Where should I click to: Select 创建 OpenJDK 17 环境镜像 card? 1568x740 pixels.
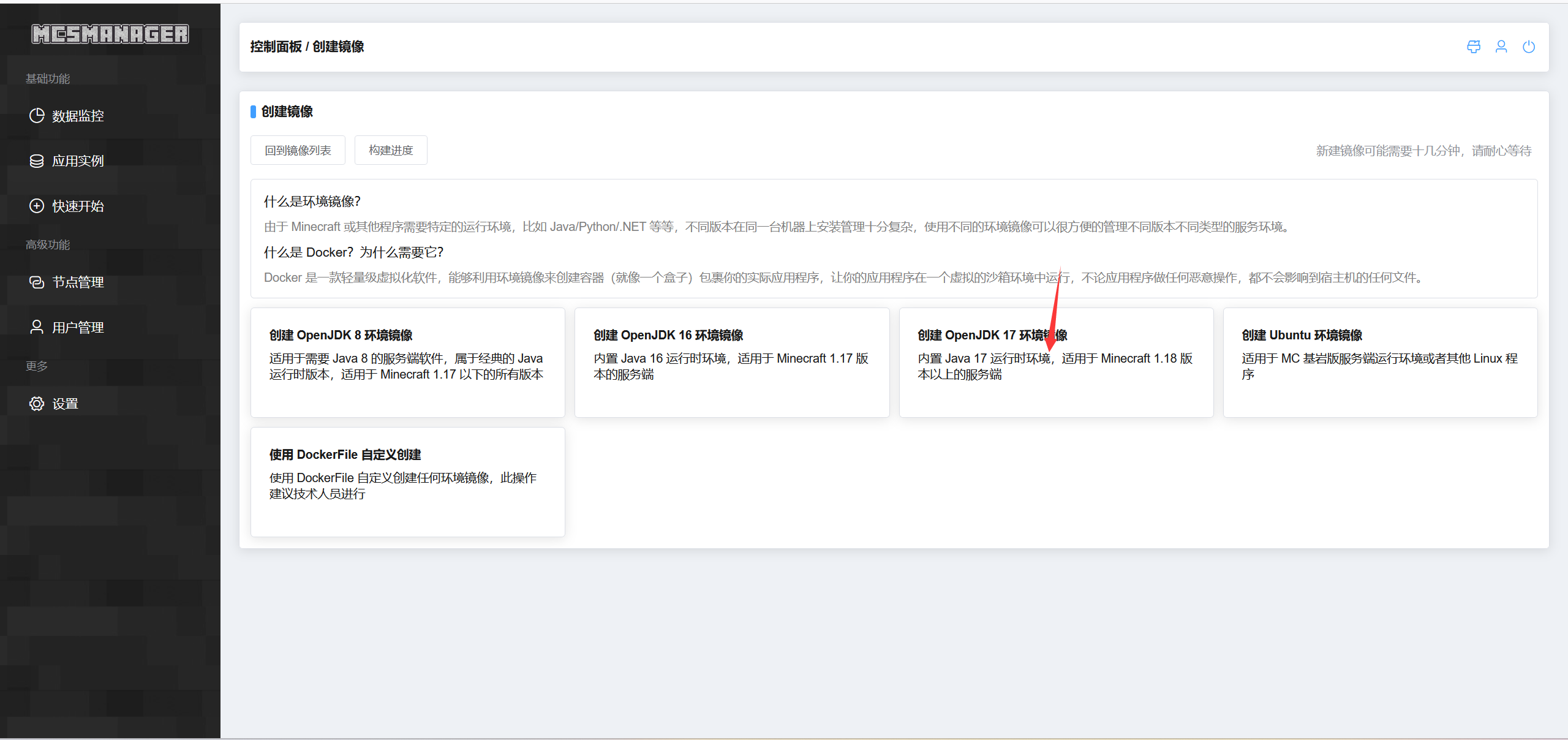(1055, 363)
